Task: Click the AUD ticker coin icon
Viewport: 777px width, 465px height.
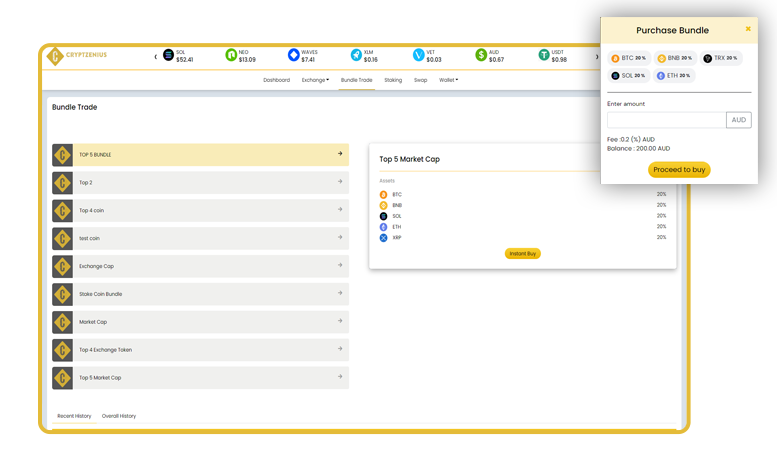Action: 481,55
